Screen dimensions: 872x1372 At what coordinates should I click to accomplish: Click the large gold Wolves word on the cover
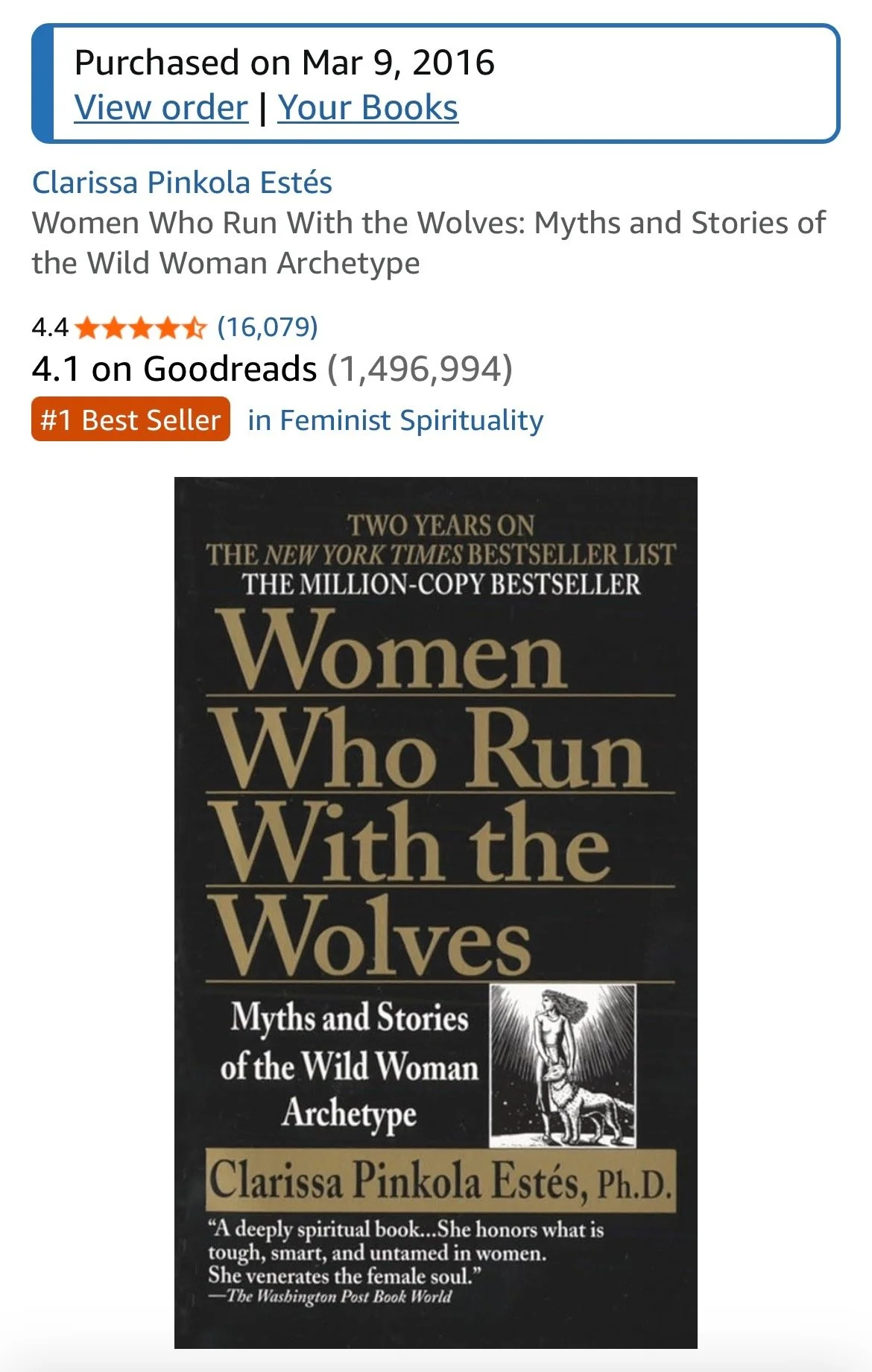(369, 935)
